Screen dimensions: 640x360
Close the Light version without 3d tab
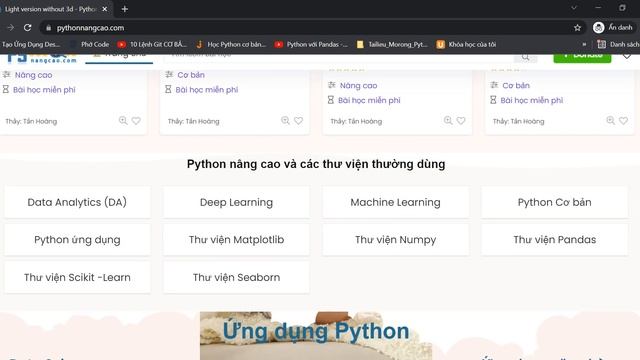tap(104, 9)
